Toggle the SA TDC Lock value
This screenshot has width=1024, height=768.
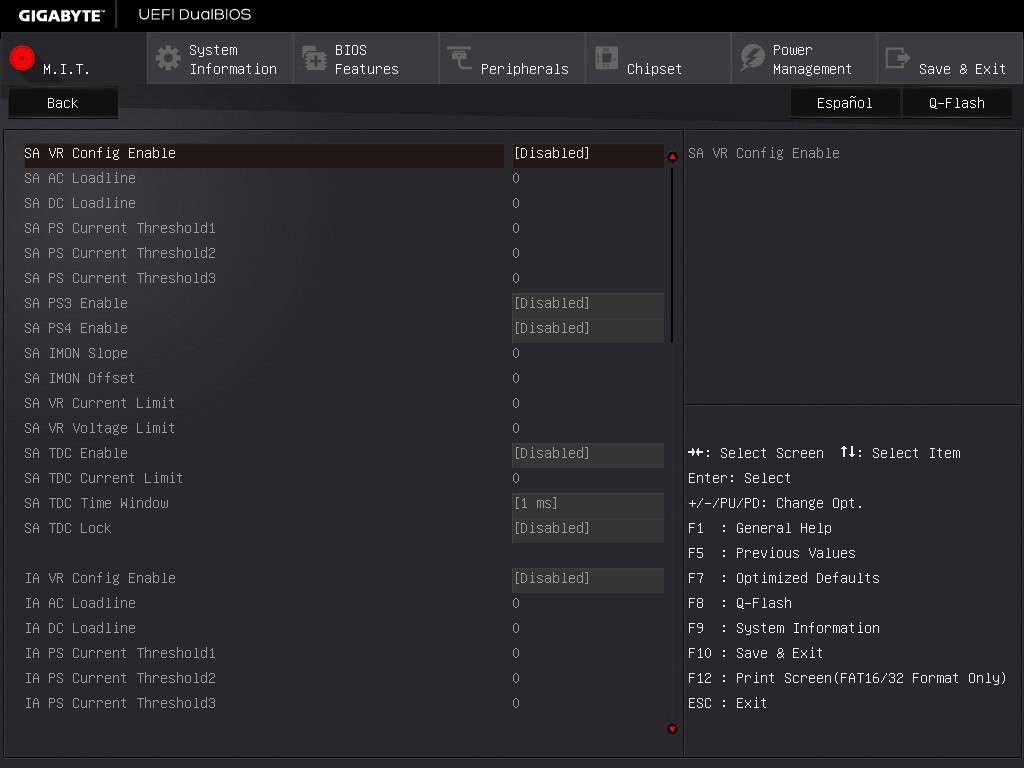coord(587,529)
